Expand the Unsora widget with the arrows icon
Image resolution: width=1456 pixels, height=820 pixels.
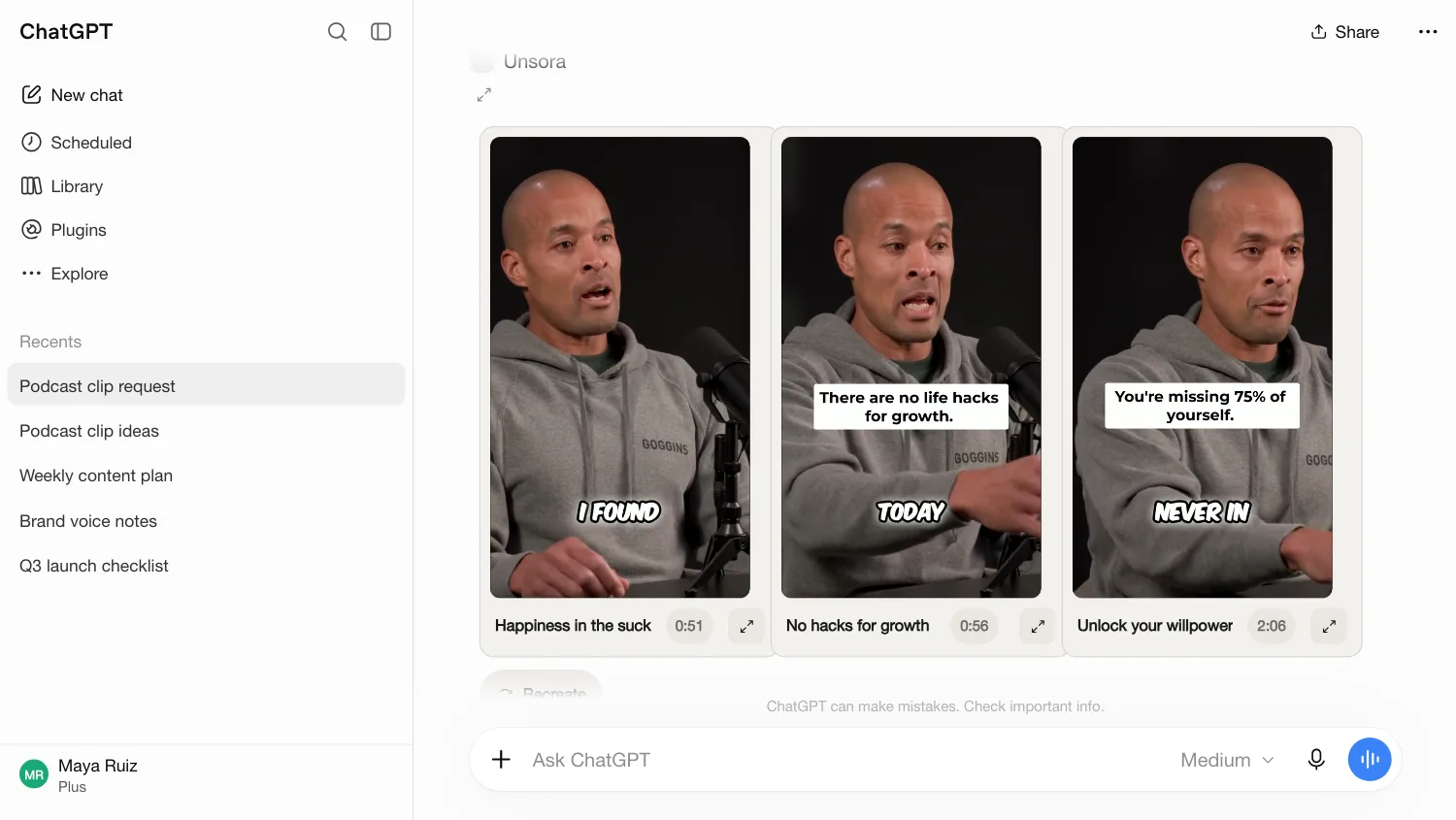click(x=484, y=94)
